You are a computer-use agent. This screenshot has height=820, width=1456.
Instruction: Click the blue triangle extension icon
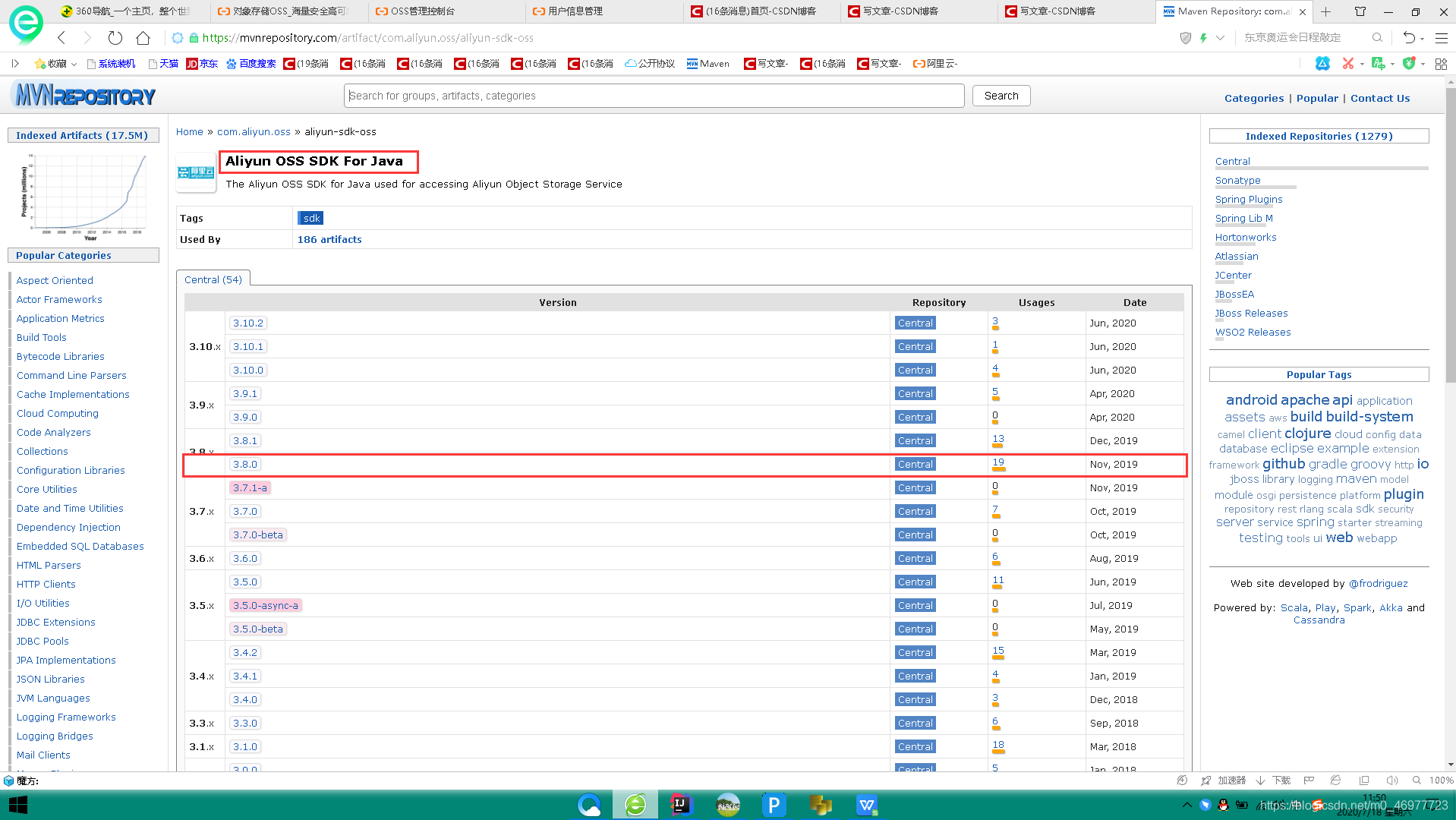click(1322, 64)
